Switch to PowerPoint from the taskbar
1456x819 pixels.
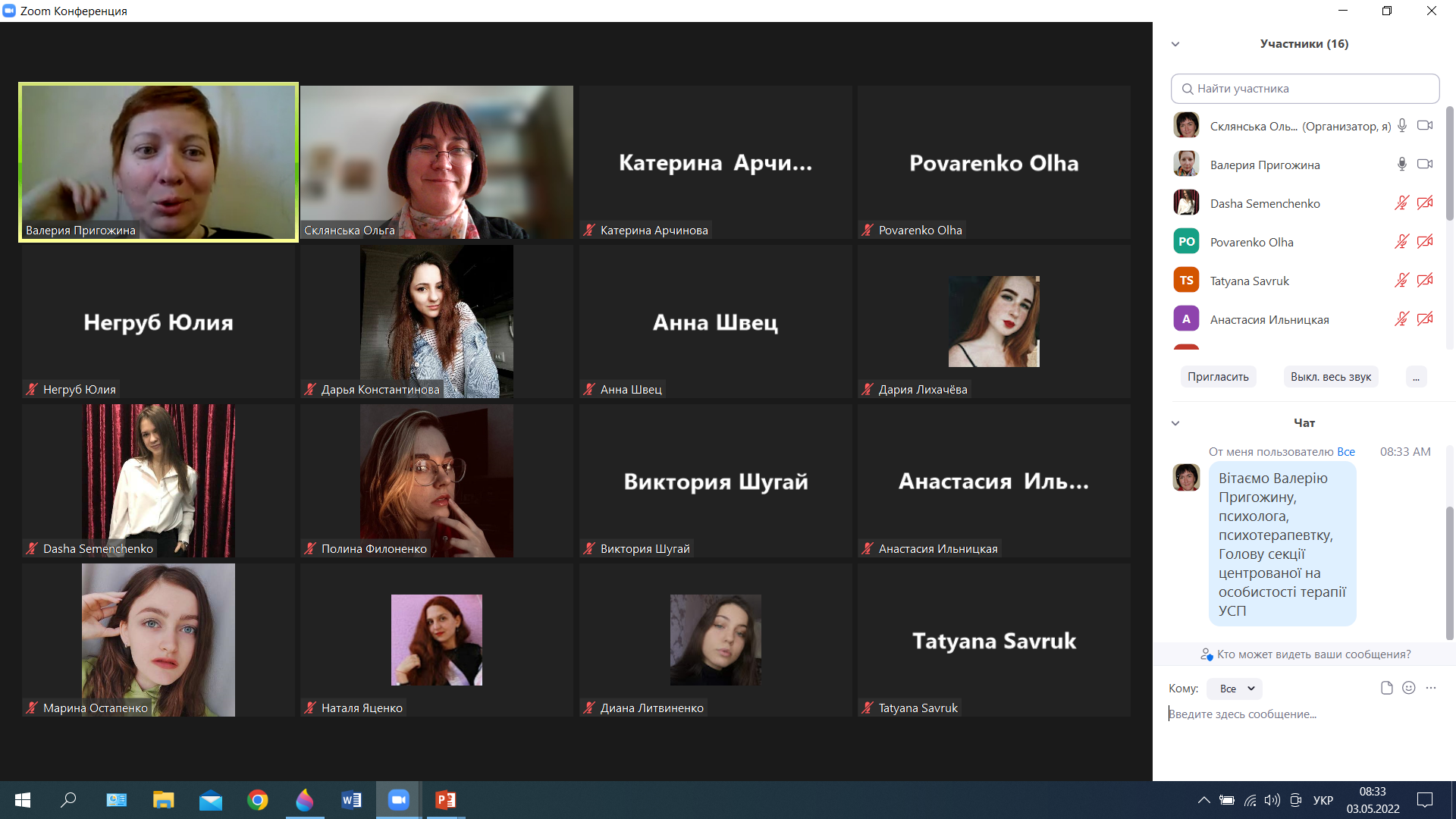445,800
